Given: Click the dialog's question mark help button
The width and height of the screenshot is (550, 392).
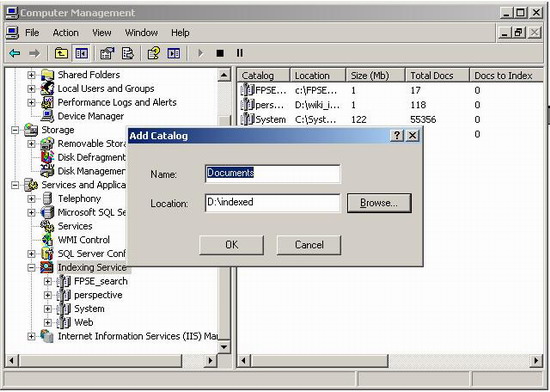Looking at the screenshot, I should [x=397, y=136].
